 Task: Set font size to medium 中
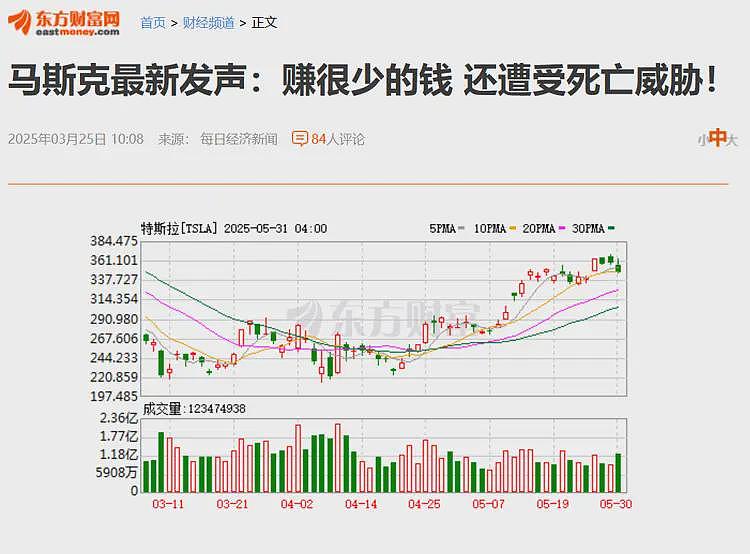coord(717,138)
